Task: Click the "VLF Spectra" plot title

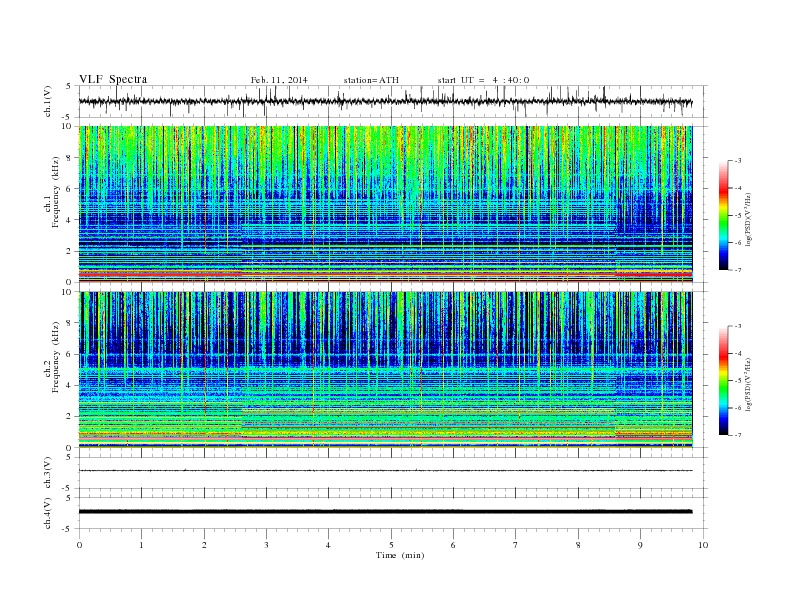Action: coord(113,79)
